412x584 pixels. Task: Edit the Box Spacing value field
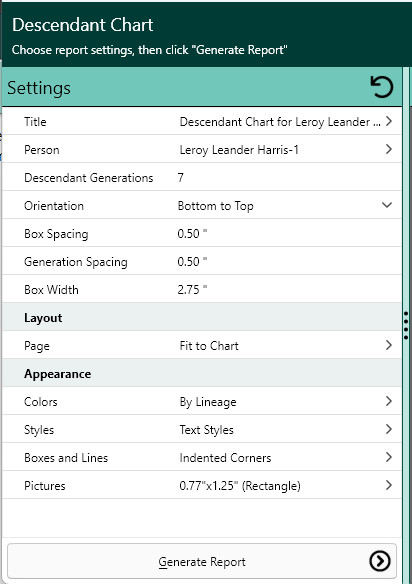pos(192,234)
